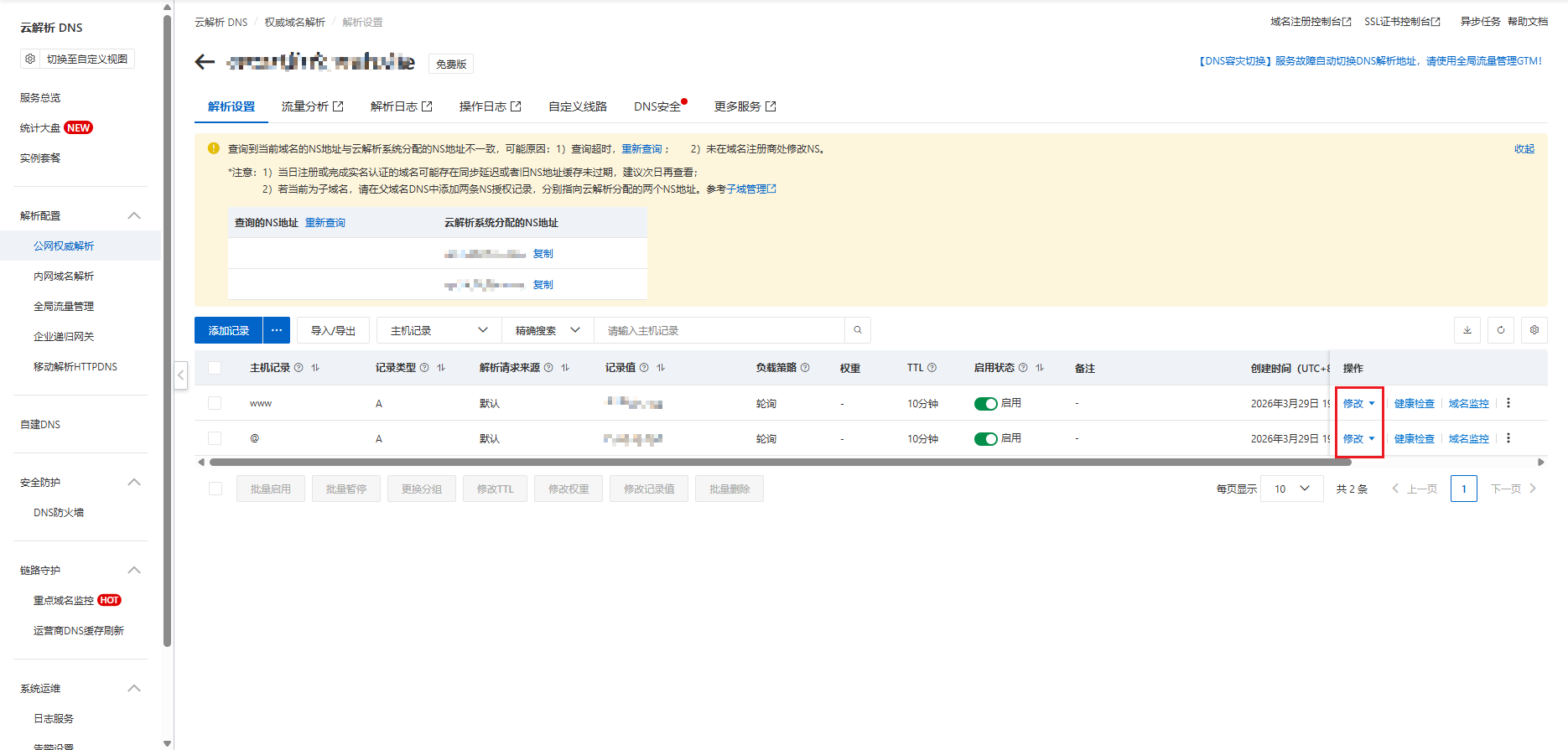The width and height of the screenshot is (1568, 750).
Task: Open the 主机记录 search field dropdown
Action: coord(439,330)
